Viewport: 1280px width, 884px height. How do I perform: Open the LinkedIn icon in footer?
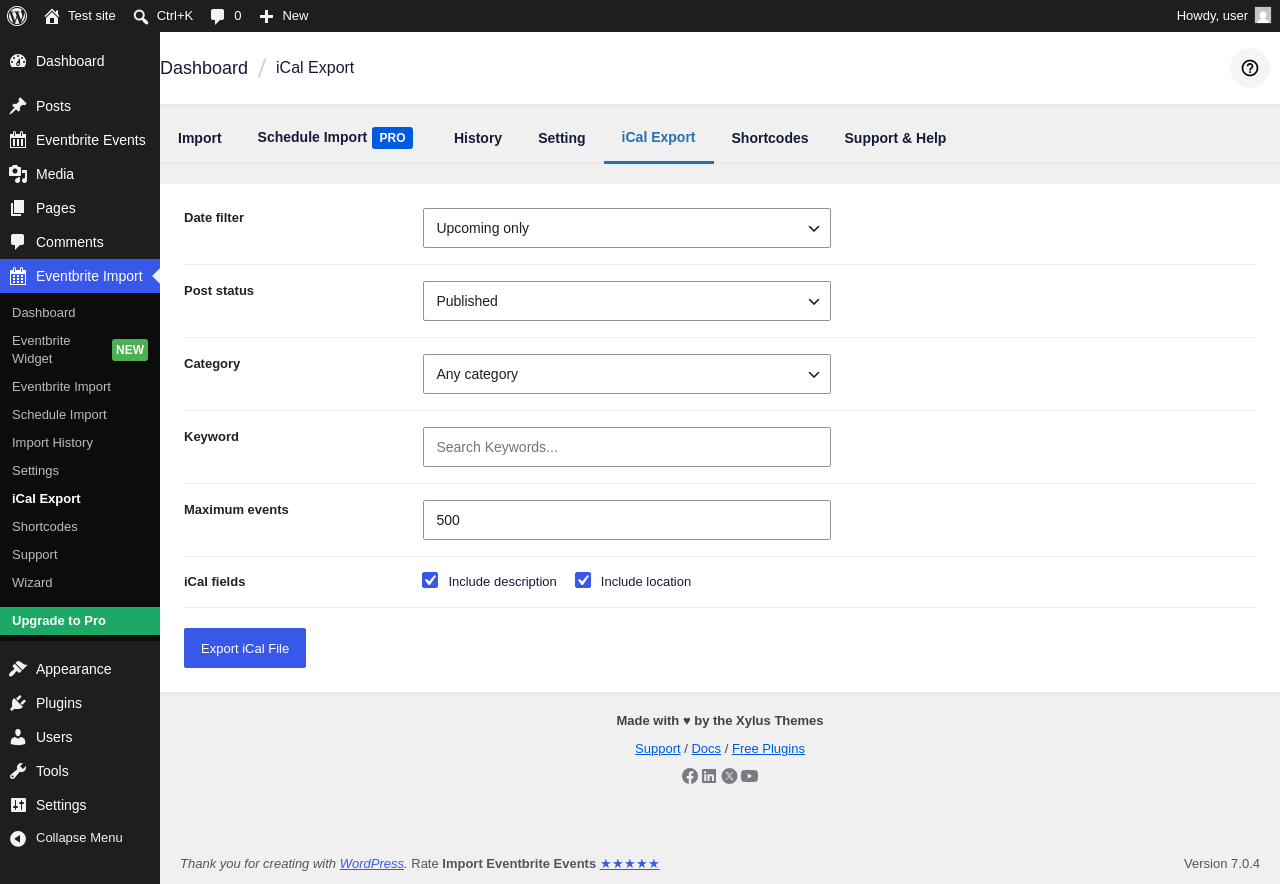(x=709, y=776)
